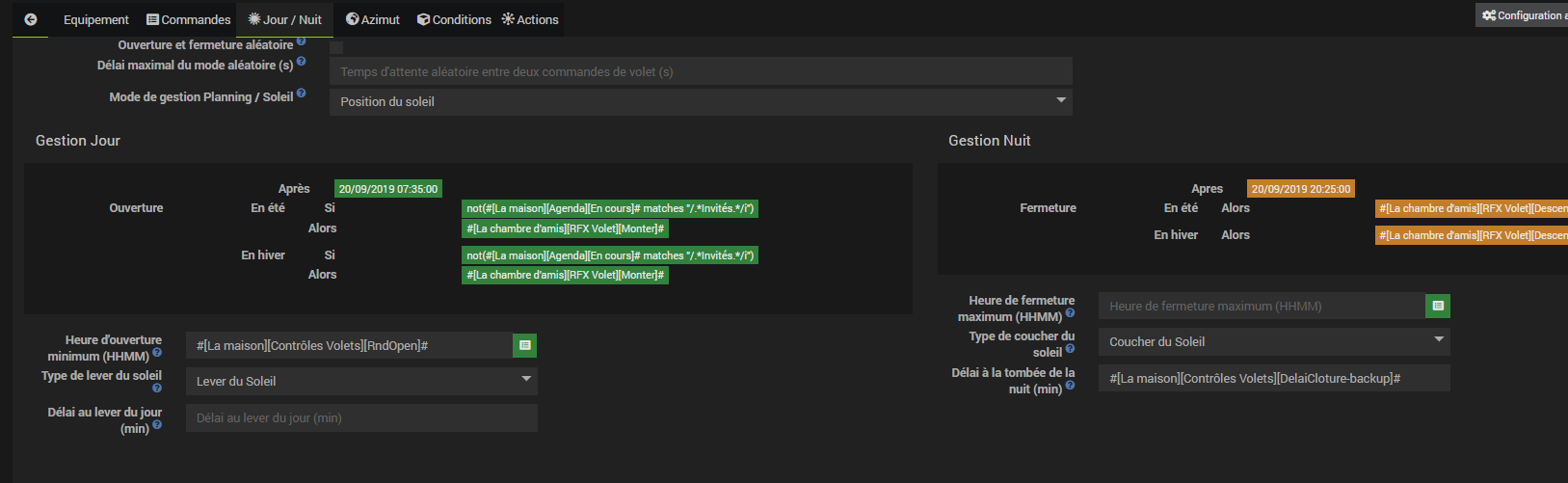Viewport: 1568px width, 483px height.
Task: Click the Gestion Nuit heading
Action: point(989,141)
